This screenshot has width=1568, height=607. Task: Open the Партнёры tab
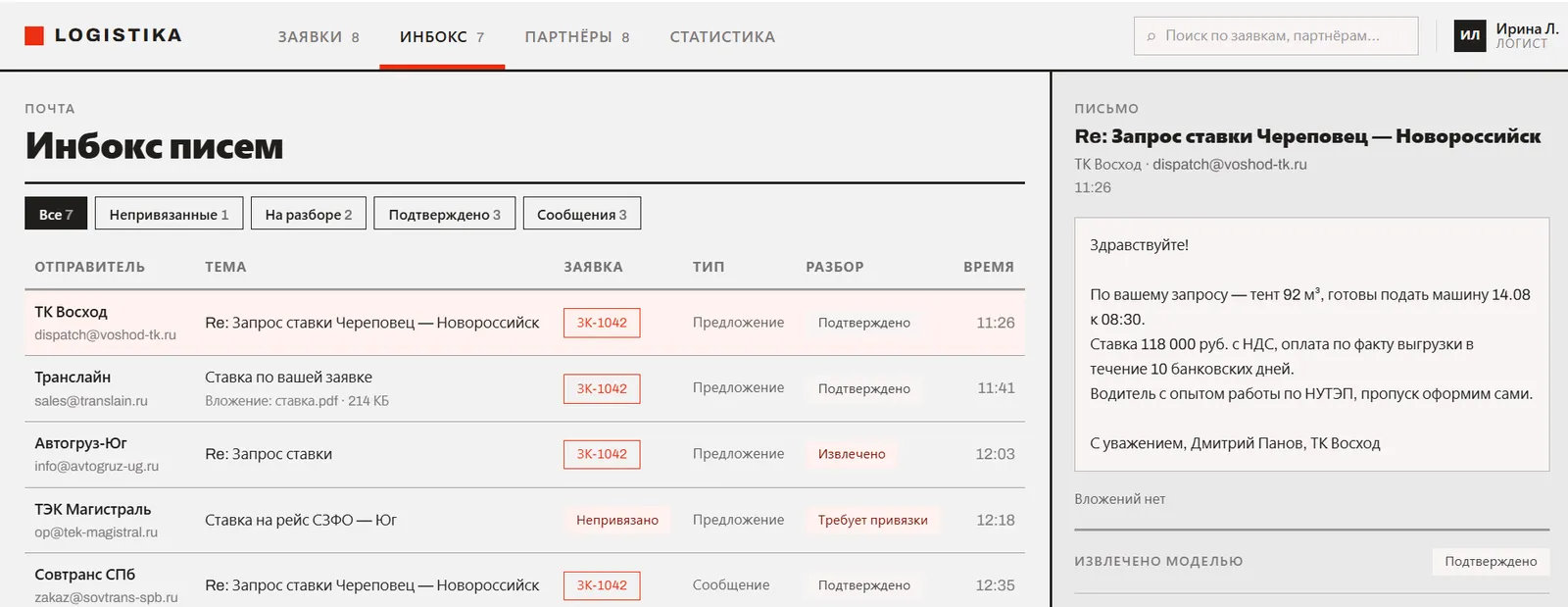[x=577, y=36]
